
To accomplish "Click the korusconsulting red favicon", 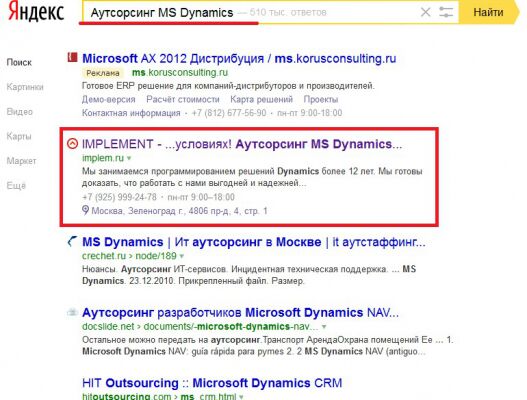I will [x=72, y=57].
